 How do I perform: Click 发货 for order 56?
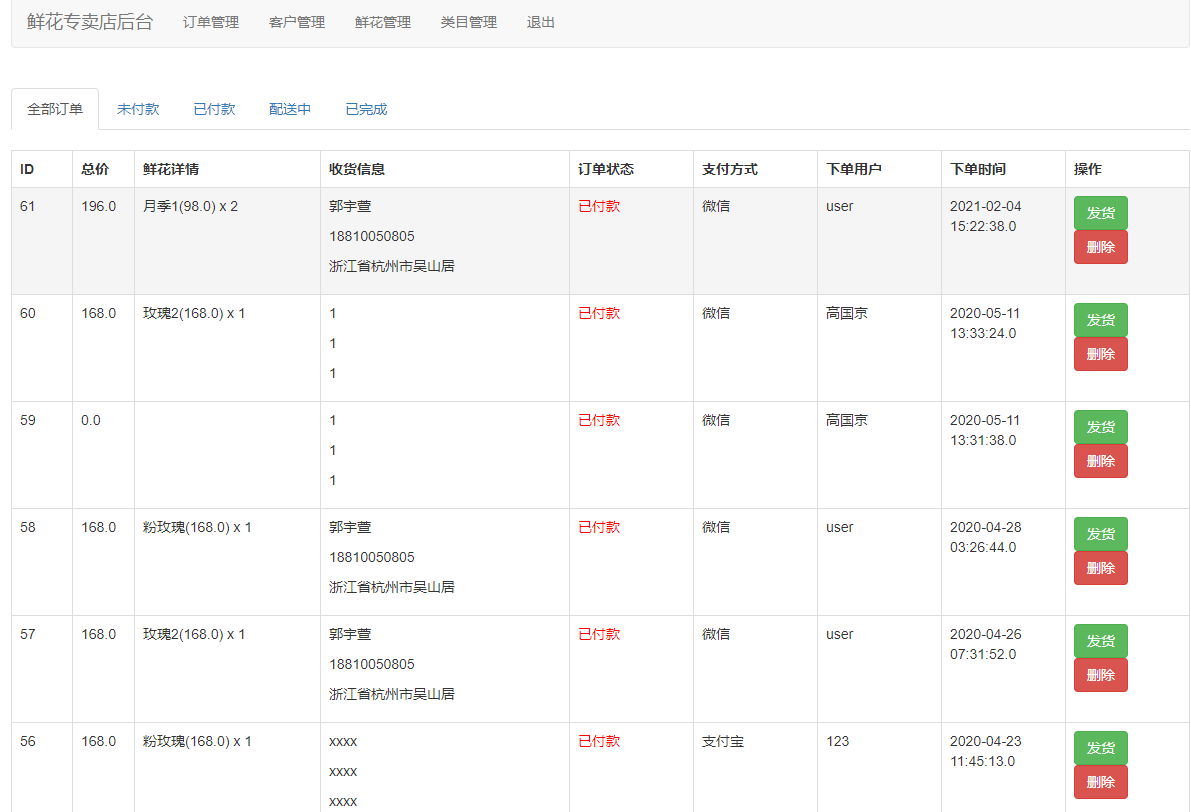1100,747
